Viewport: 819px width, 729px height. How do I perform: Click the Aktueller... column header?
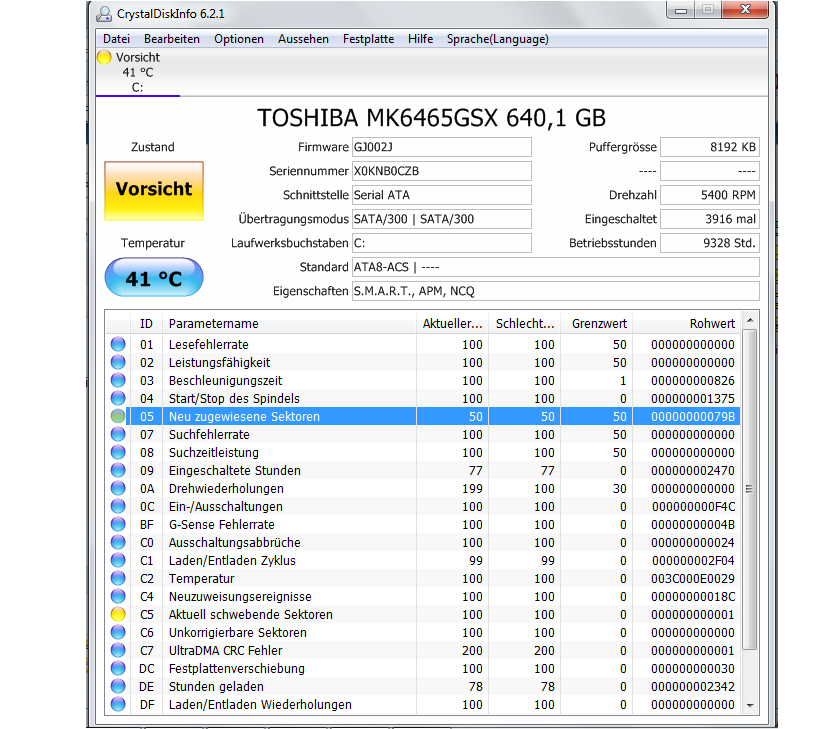click(452, 324)
